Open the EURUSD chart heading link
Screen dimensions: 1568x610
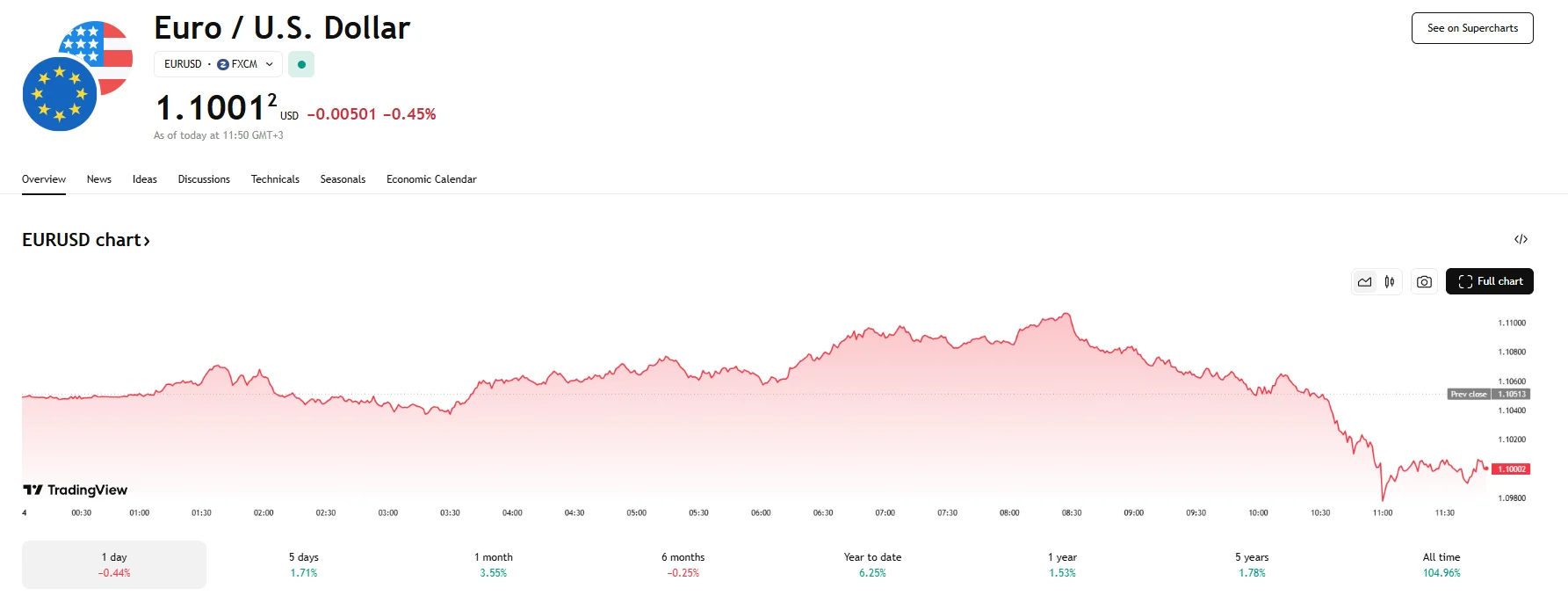click(x=86, y=240)
